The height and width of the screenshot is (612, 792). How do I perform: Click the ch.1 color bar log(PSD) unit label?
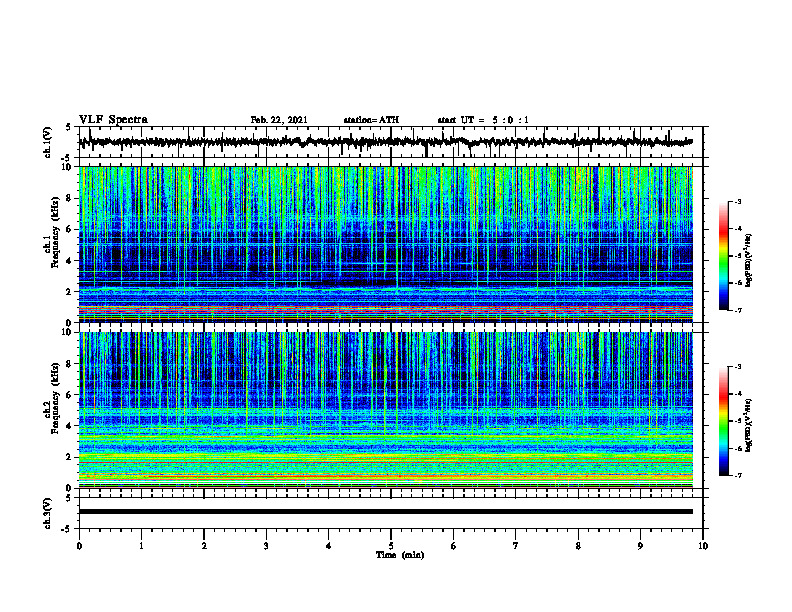pos(749,260)
